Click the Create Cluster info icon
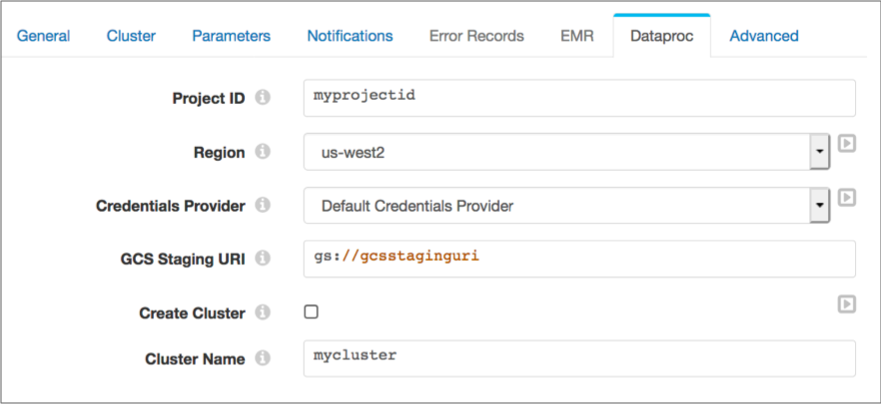 (x=262, y=312)
